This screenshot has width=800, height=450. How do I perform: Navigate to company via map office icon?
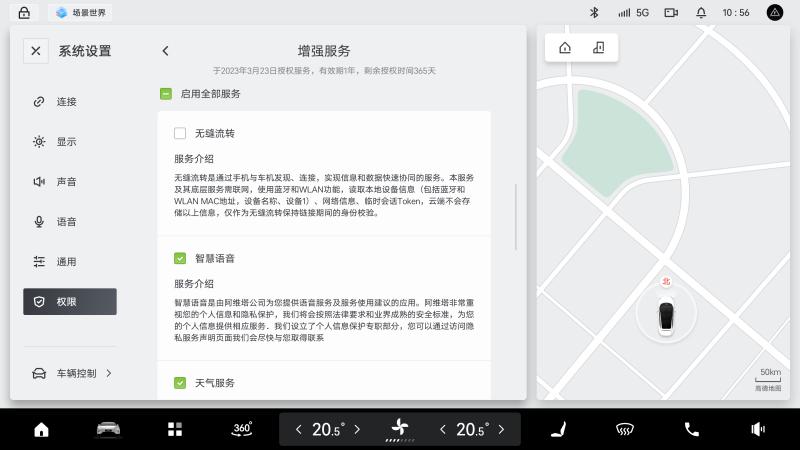coord(598,48)
